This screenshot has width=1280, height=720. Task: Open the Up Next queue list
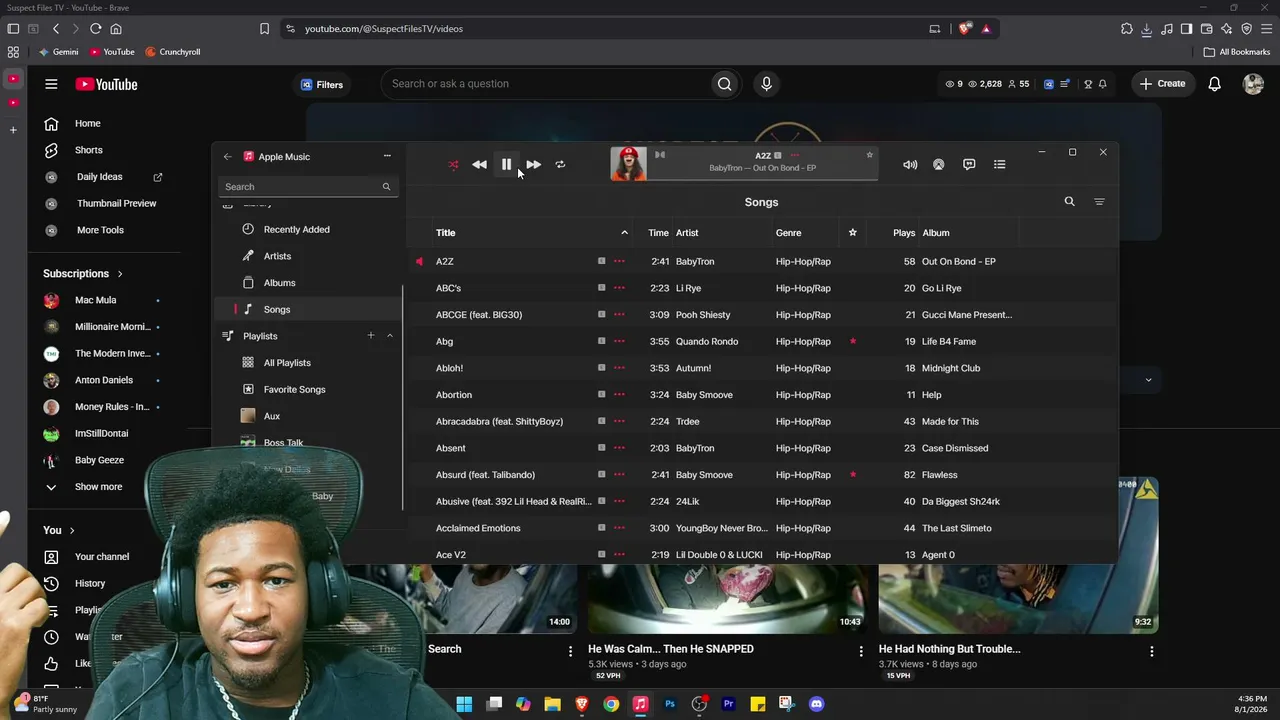pos(999,165)
